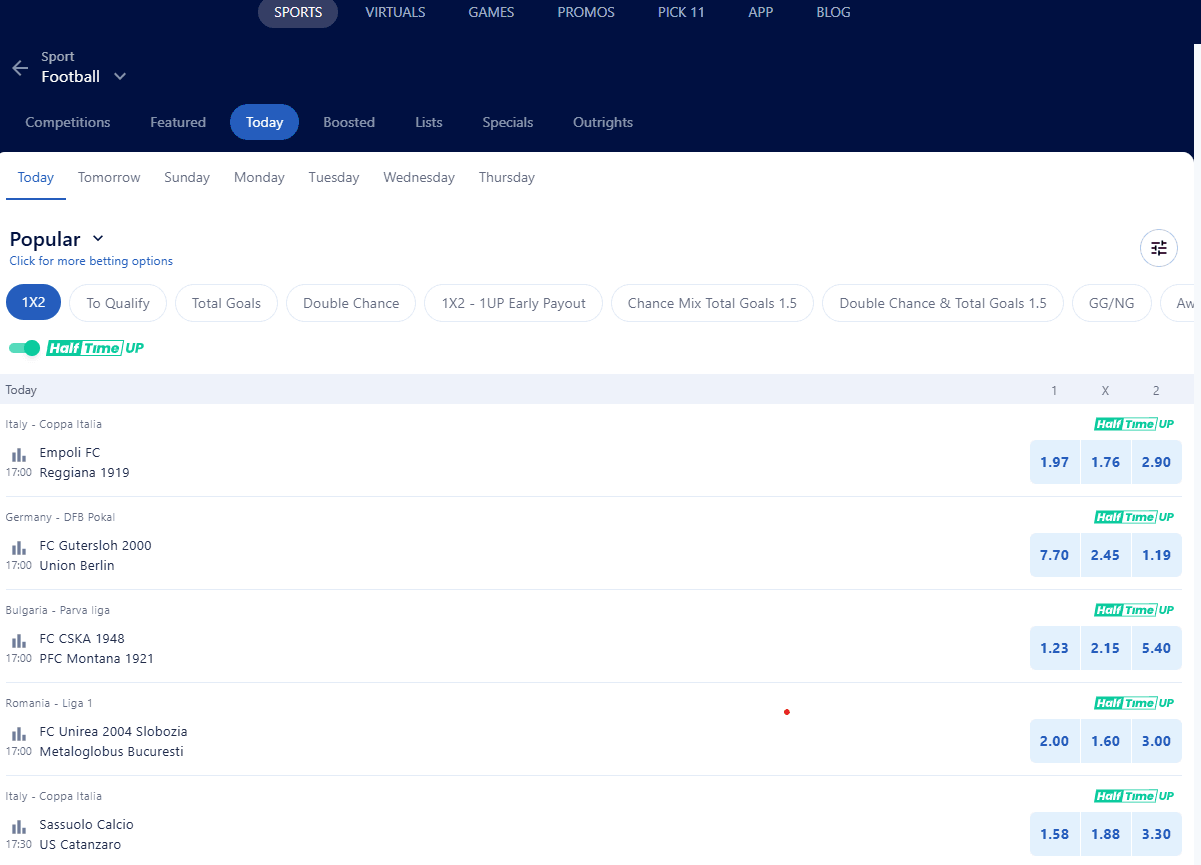Click HalfTime UP badge on FC Unirea row

1134,703
